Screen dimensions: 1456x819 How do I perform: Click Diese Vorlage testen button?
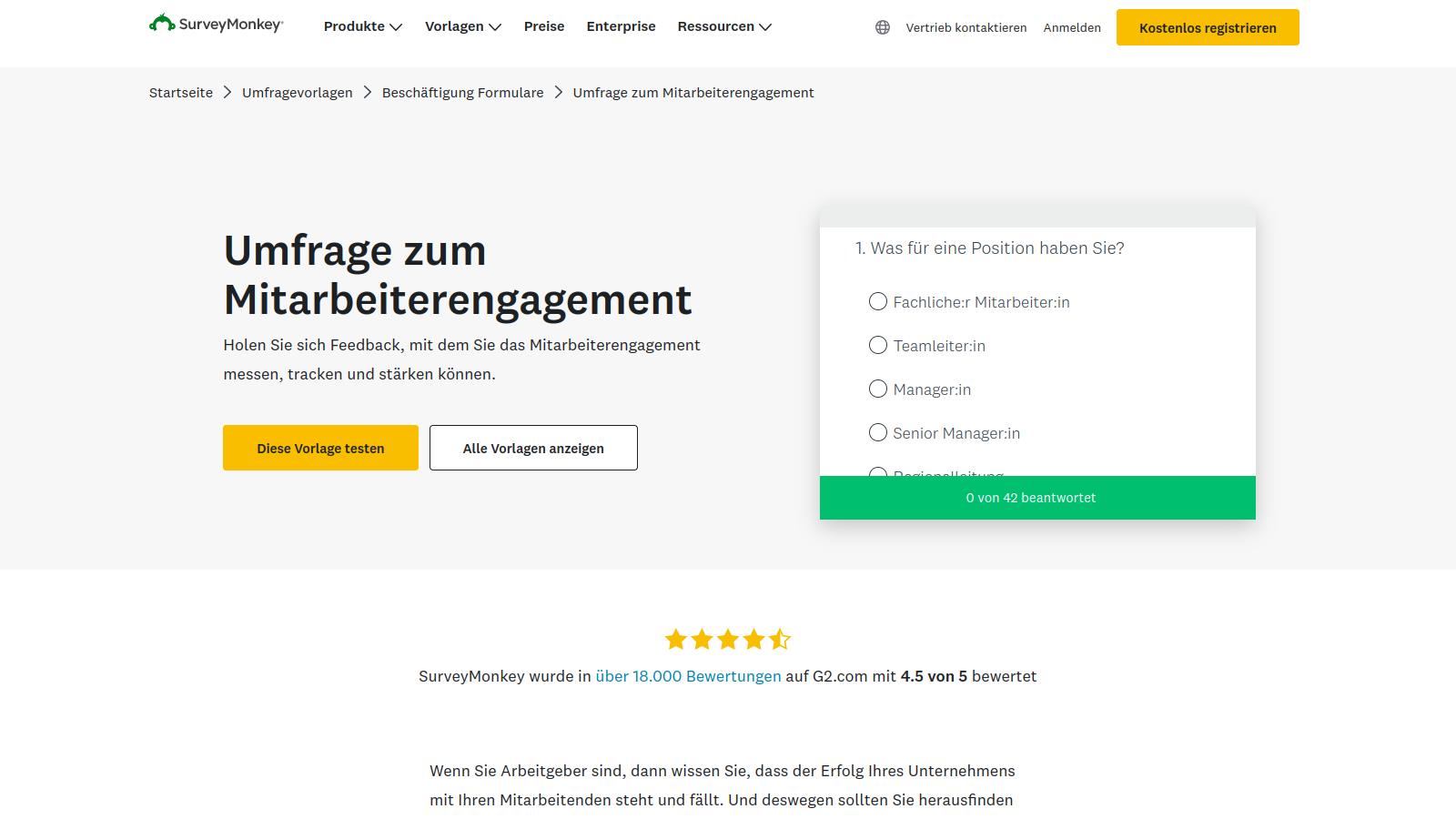click(x=320, y=448)
